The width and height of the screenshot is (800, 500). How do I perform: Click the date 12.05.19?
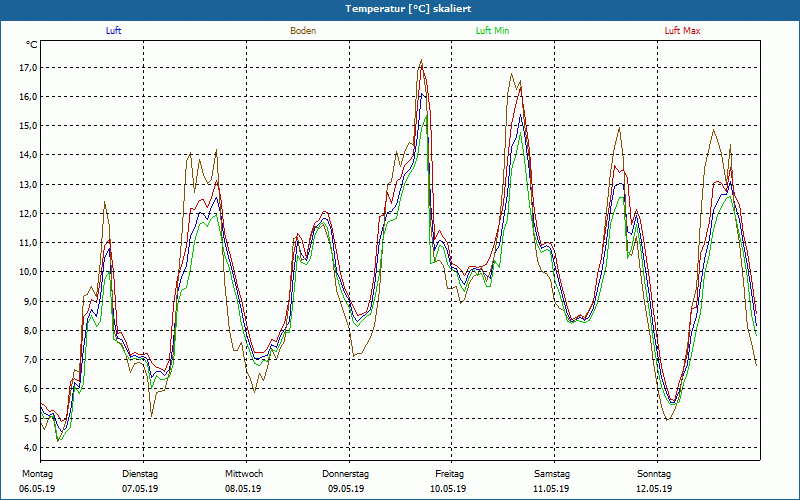click(x=654, y=489)
